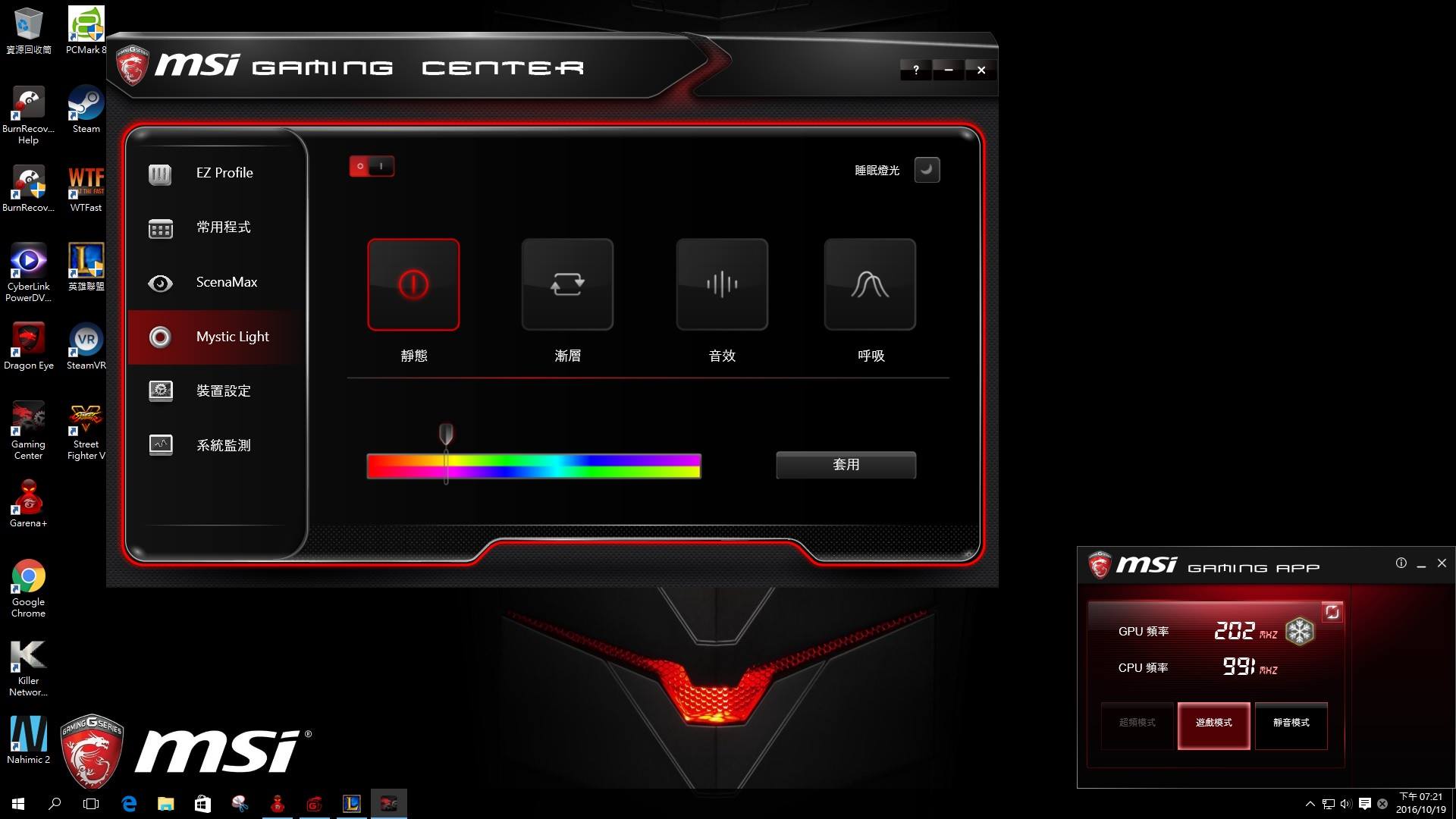Viewport: 1456px width, 819px height.
Task: Minimize the MSI Gaming App window
Action: (1421, 565)
